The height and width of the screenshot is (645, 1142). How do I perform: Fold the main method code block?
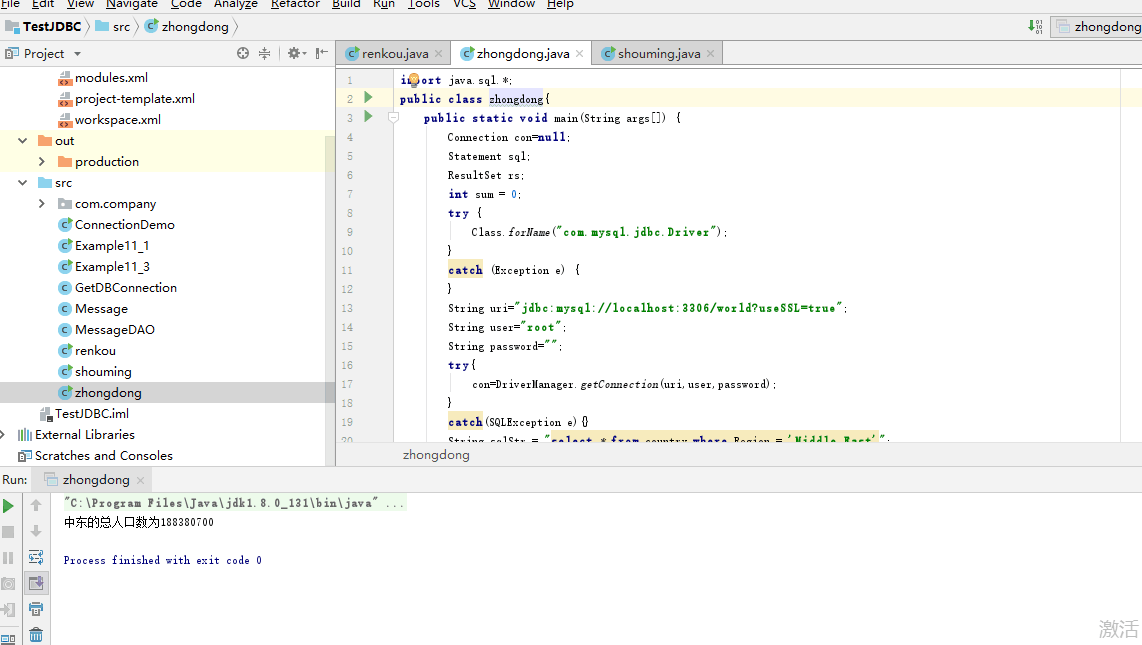[x=393, y=117]
